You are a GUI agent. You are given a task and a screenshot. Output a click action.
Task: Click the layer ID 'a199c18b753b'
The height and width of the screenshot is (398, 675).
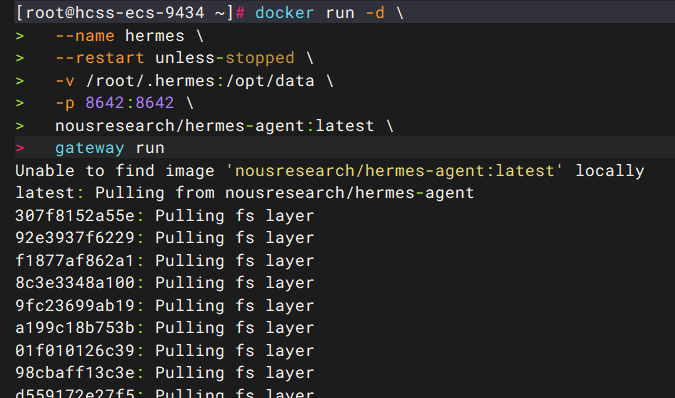pyautogui.click(x=75, y=327)
